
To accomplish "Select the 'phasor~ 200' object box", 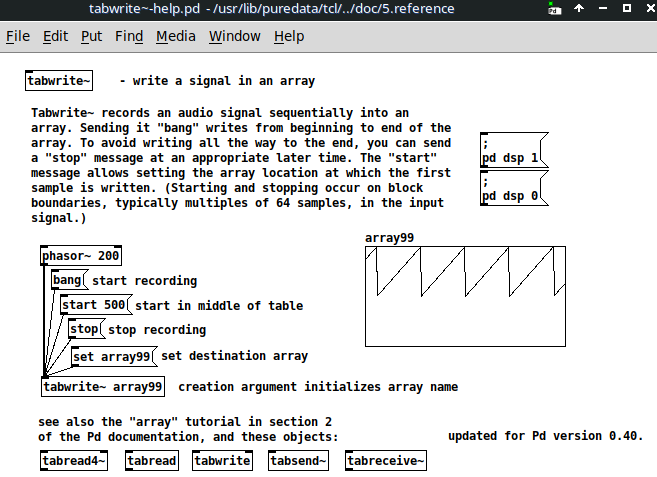I will click(81, 256).
